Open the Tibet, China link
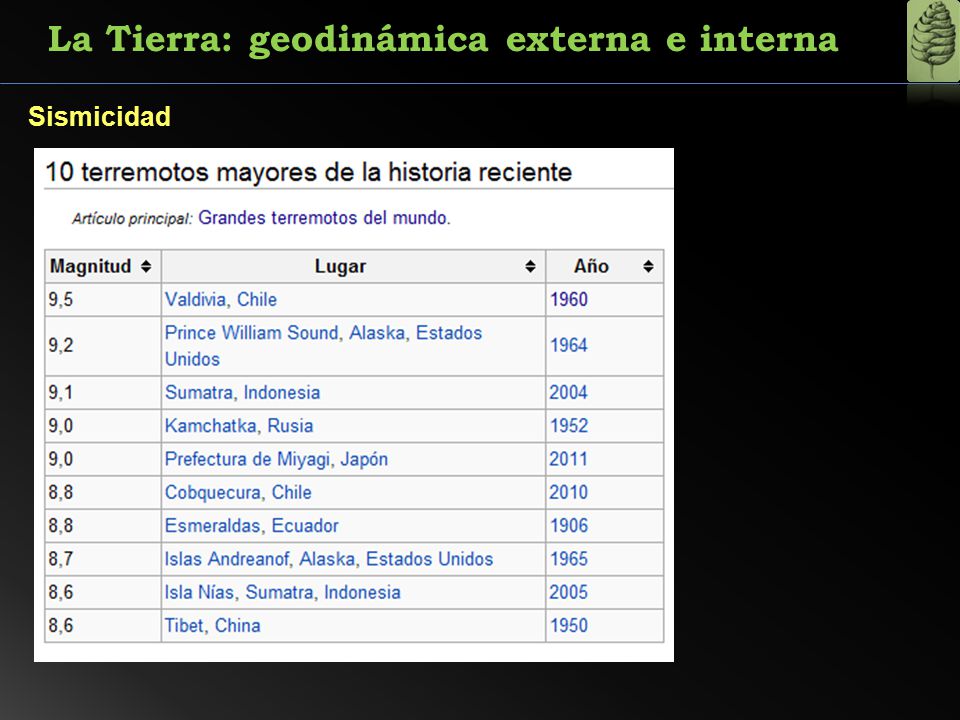Screen dimensions: 960x720 pos(212,625)
